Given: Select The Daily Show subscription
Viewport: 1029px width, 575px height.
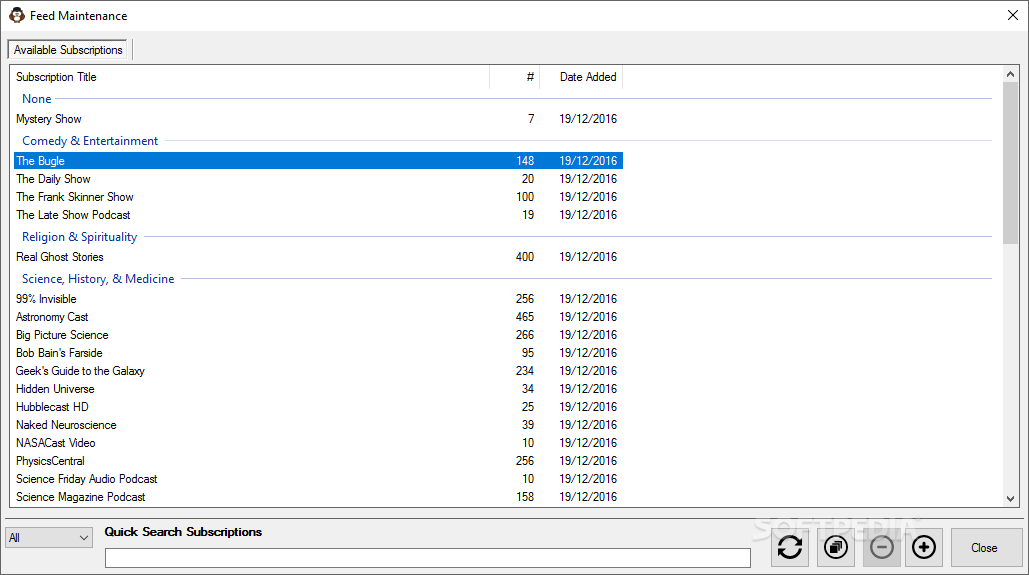Looking at the screenshot, I should click(318, 179).
